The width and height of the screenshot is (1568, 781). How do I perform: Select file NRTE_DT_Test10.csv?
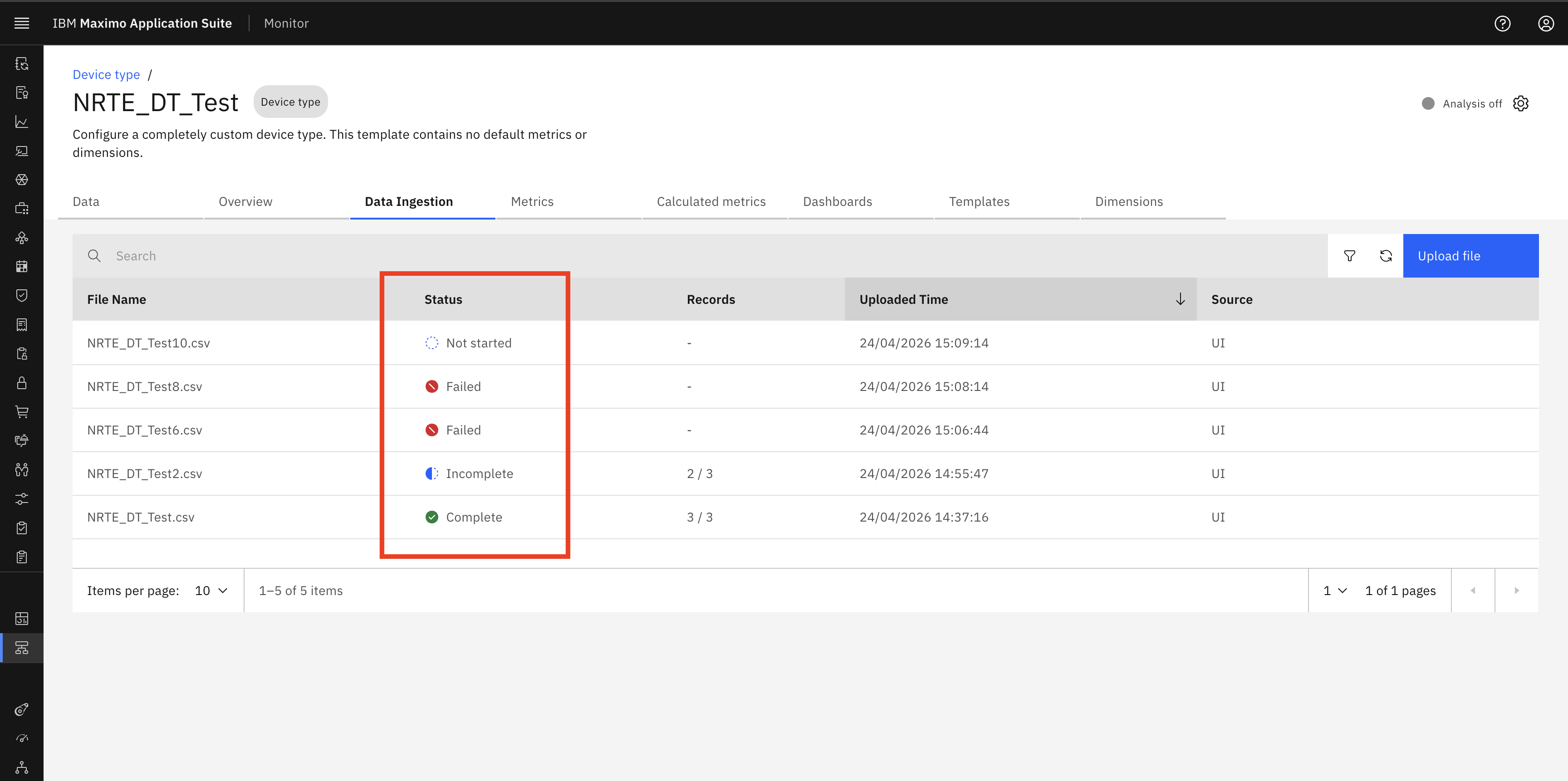[x=148, y=343]
